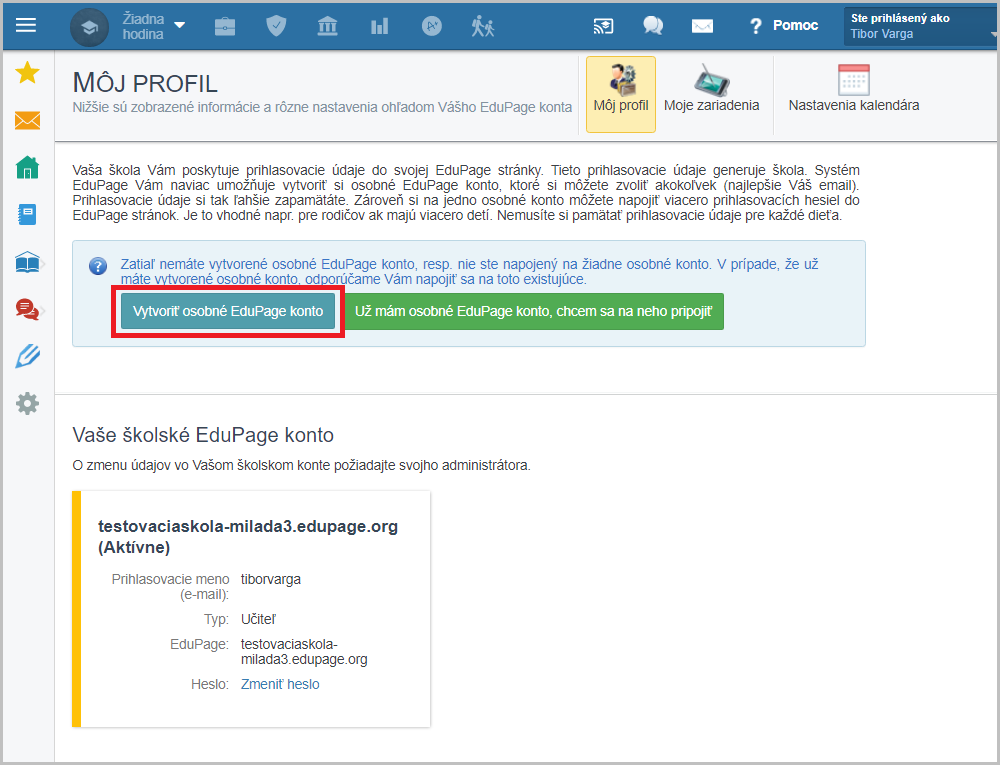Click Už mám osobné EduPage konto button
Image resolution: width=1000 pixels, height=765 pixels.
[534, 311]
